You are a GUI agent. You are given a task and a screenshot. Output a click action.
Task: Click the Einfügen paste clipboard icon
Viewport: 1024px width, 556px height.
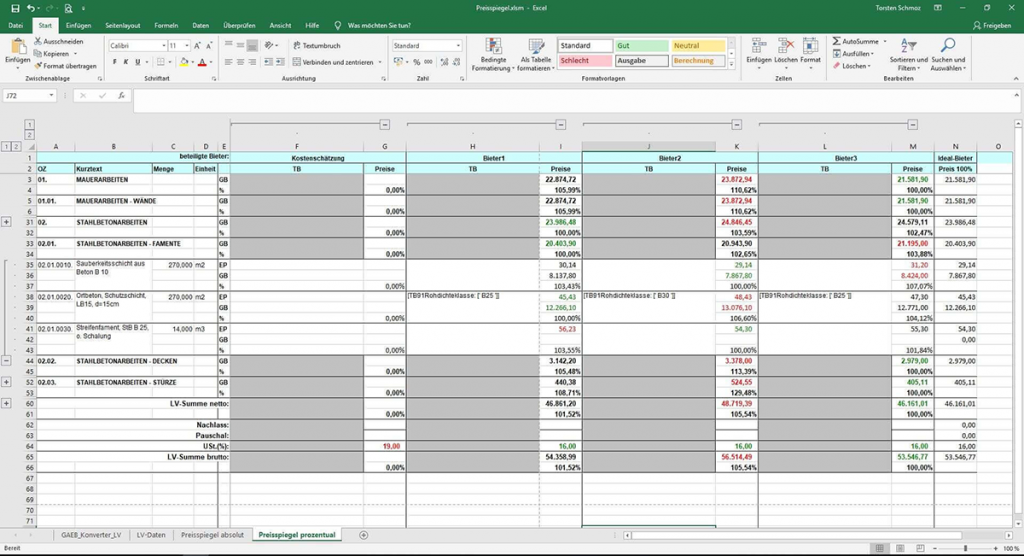click(x=18, y=48)
